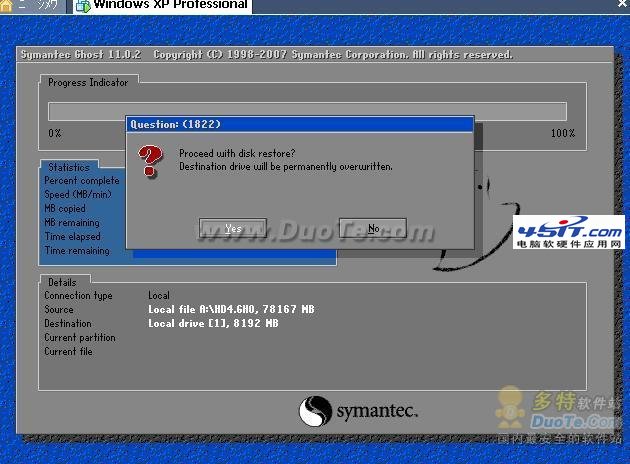This screenshot has width=630, height=464.
Task: Click the Time elapsed label
Action: tap(72, 237)
